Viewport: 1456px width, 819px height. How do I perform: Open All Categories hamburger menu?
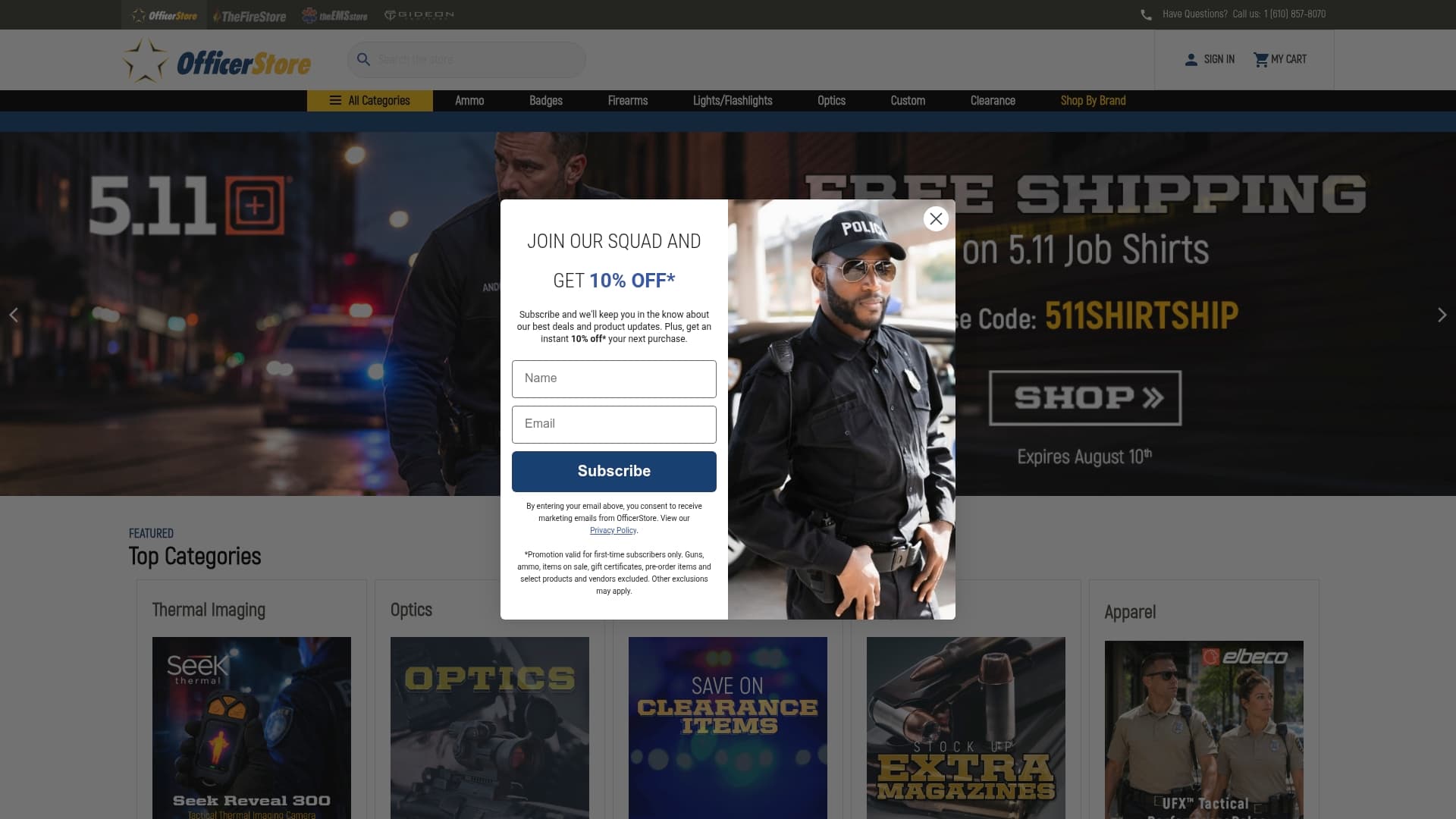[370, 101]
